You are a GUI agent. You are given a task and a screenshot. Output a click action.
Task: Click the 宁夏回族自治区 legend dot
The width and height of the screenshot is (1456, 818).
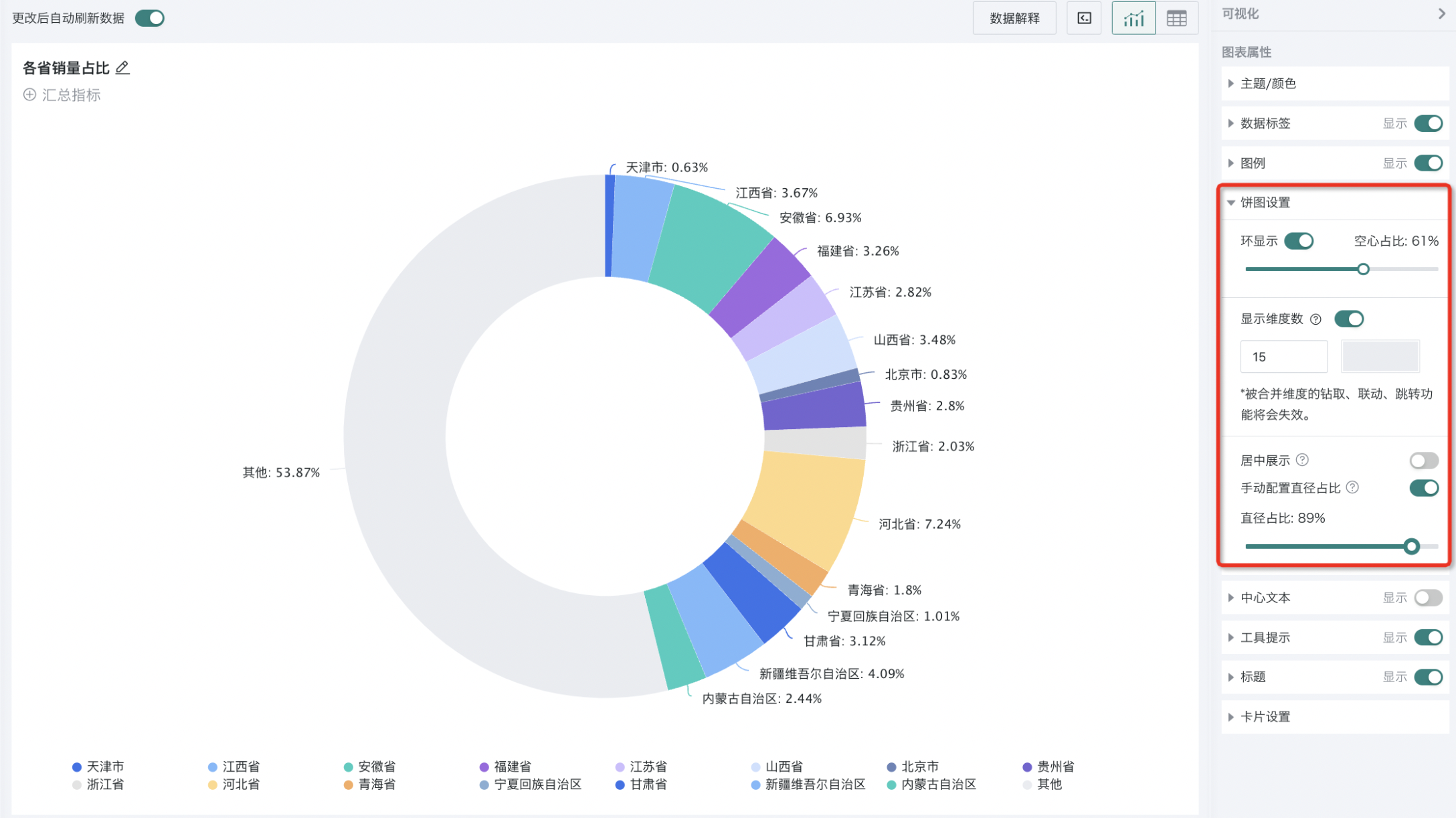484,785
